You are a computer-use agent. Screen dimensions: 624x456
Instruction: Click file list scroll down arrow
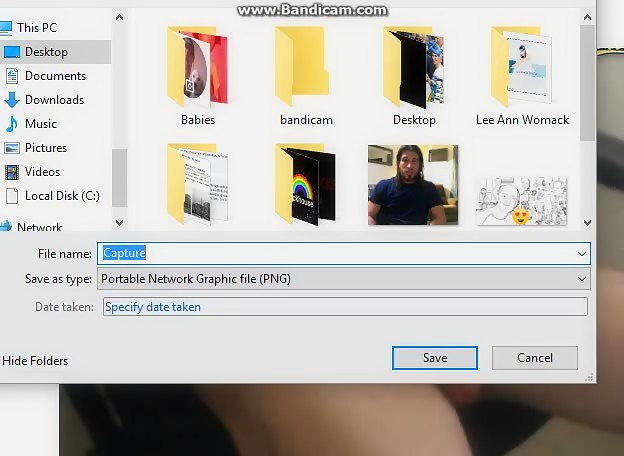click(x=587, y=223)
